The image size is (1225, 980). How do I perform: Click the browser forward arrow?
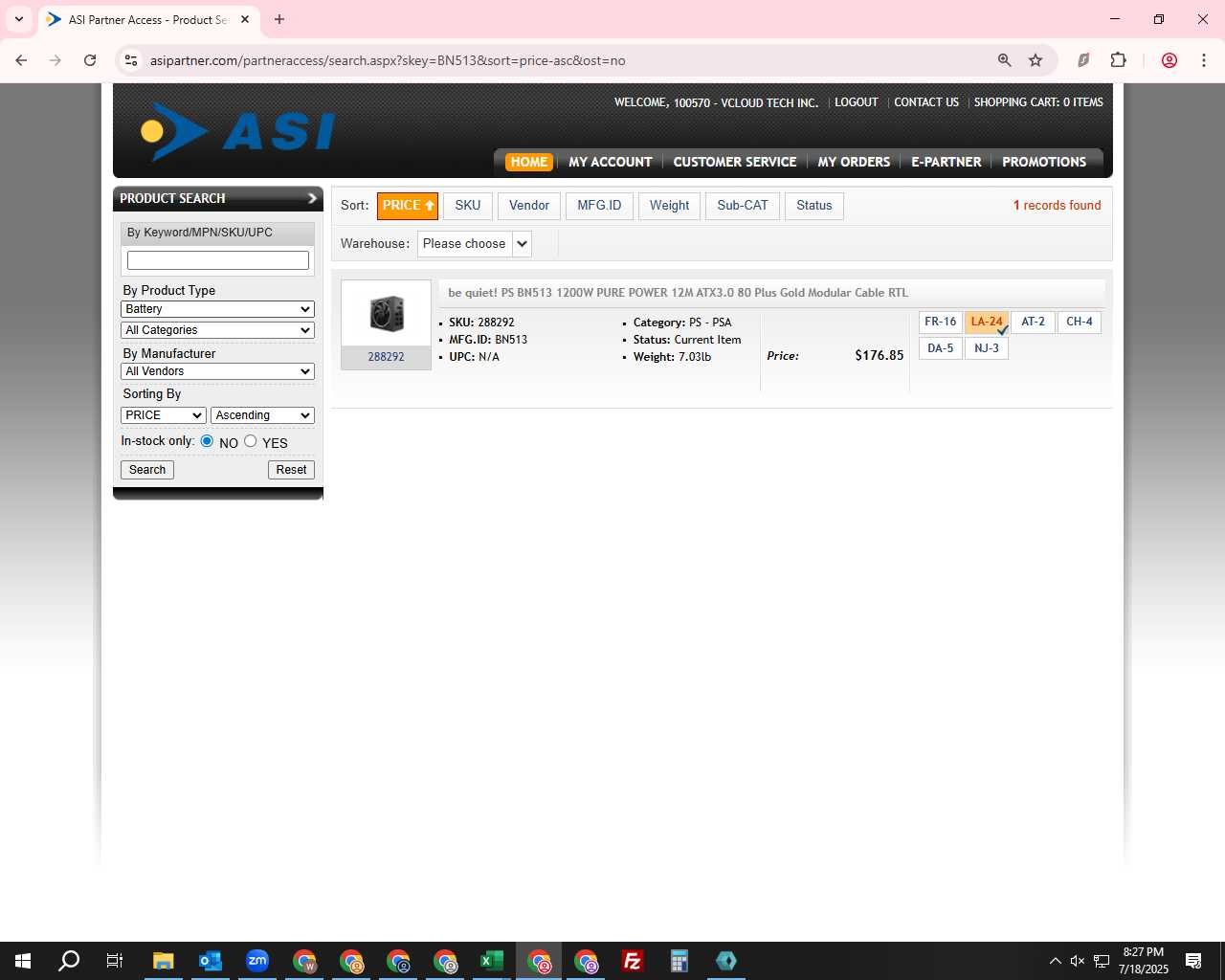[56, 60]
